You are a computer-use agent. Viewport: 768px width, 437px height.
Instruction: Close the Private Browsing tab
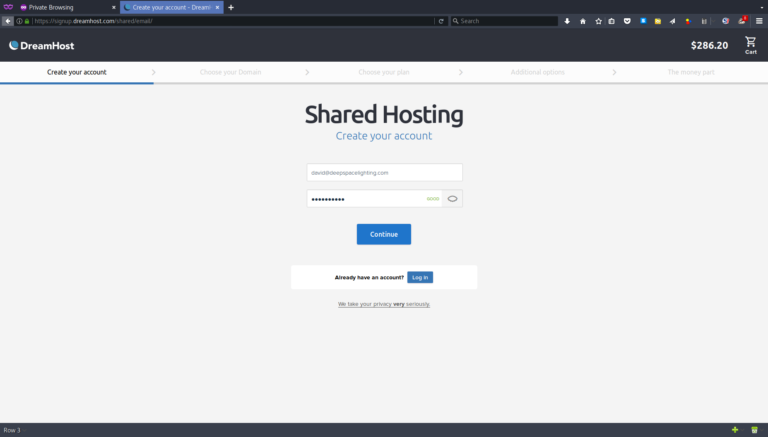point(114,7)
